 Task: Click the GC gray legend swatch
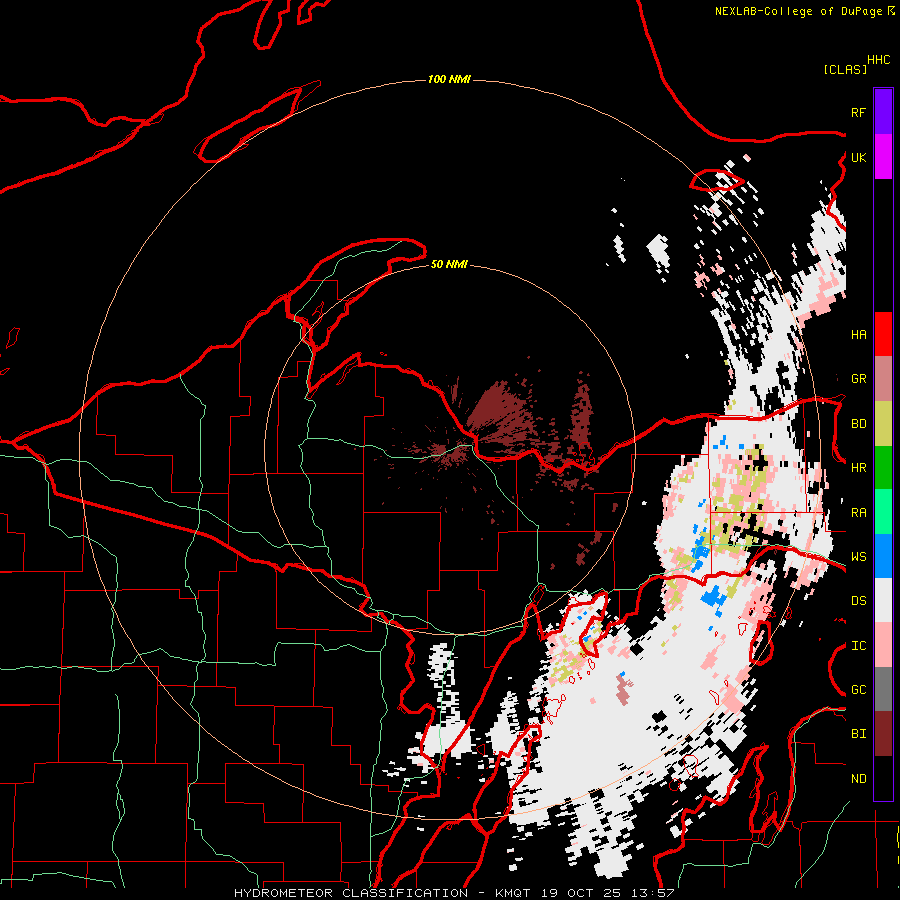pos(883,689)
